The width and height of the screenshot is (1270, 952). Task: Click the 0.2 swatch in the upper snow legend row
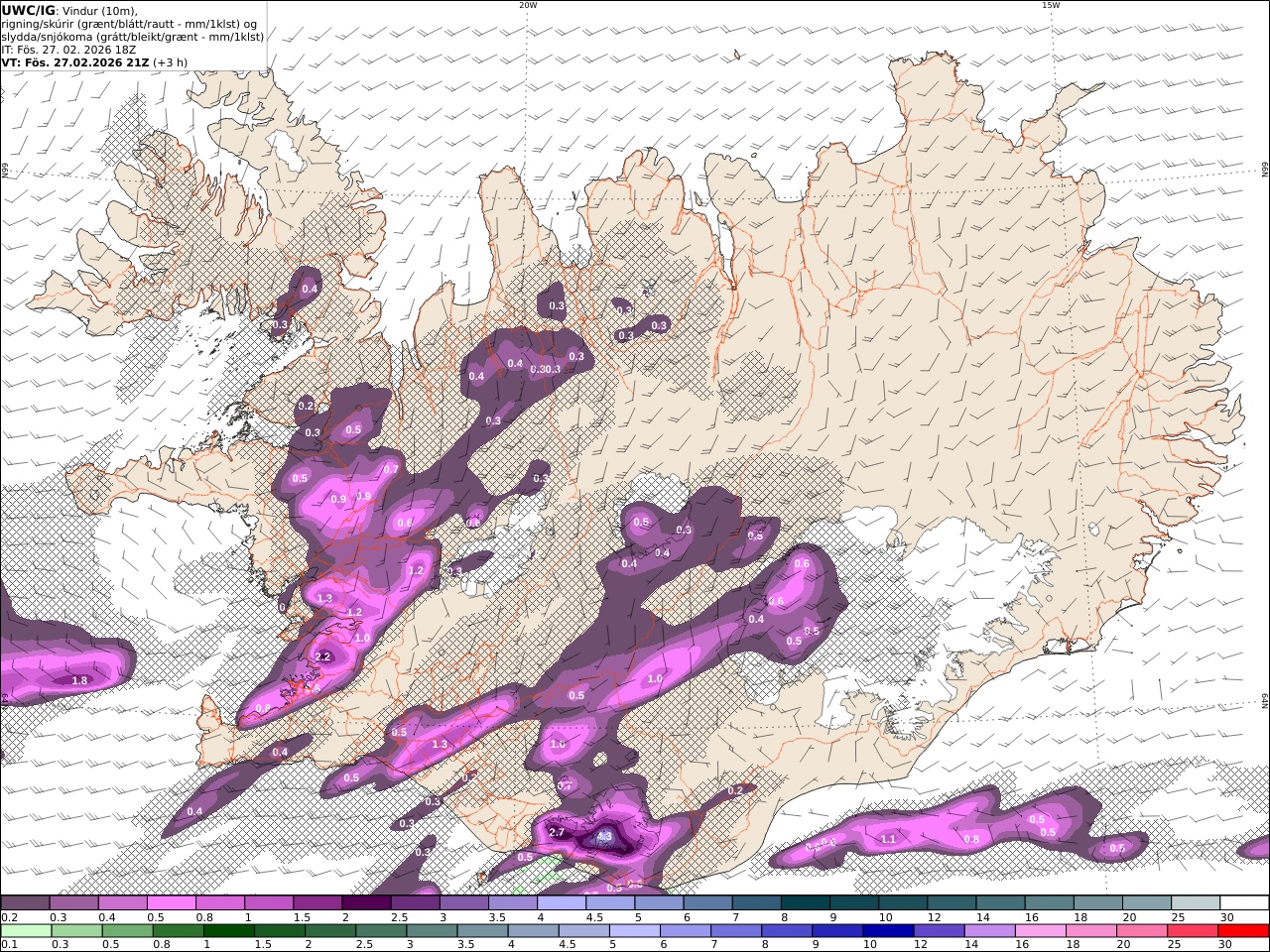(x=25, y=903)
